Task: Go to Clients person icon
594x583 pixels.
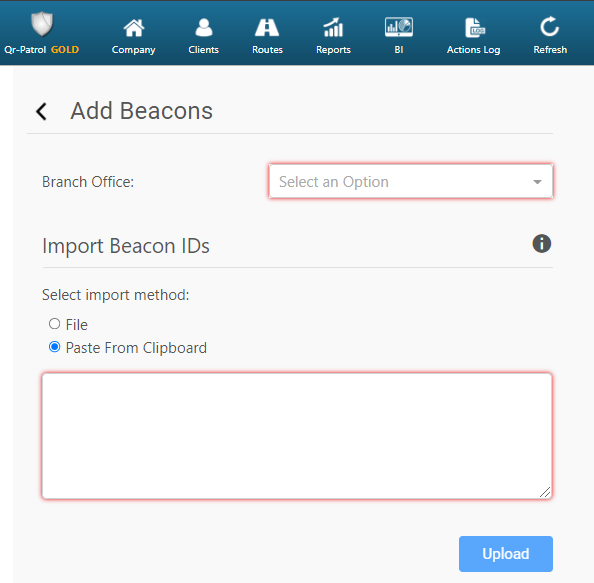Action: [x=204, y=28]
